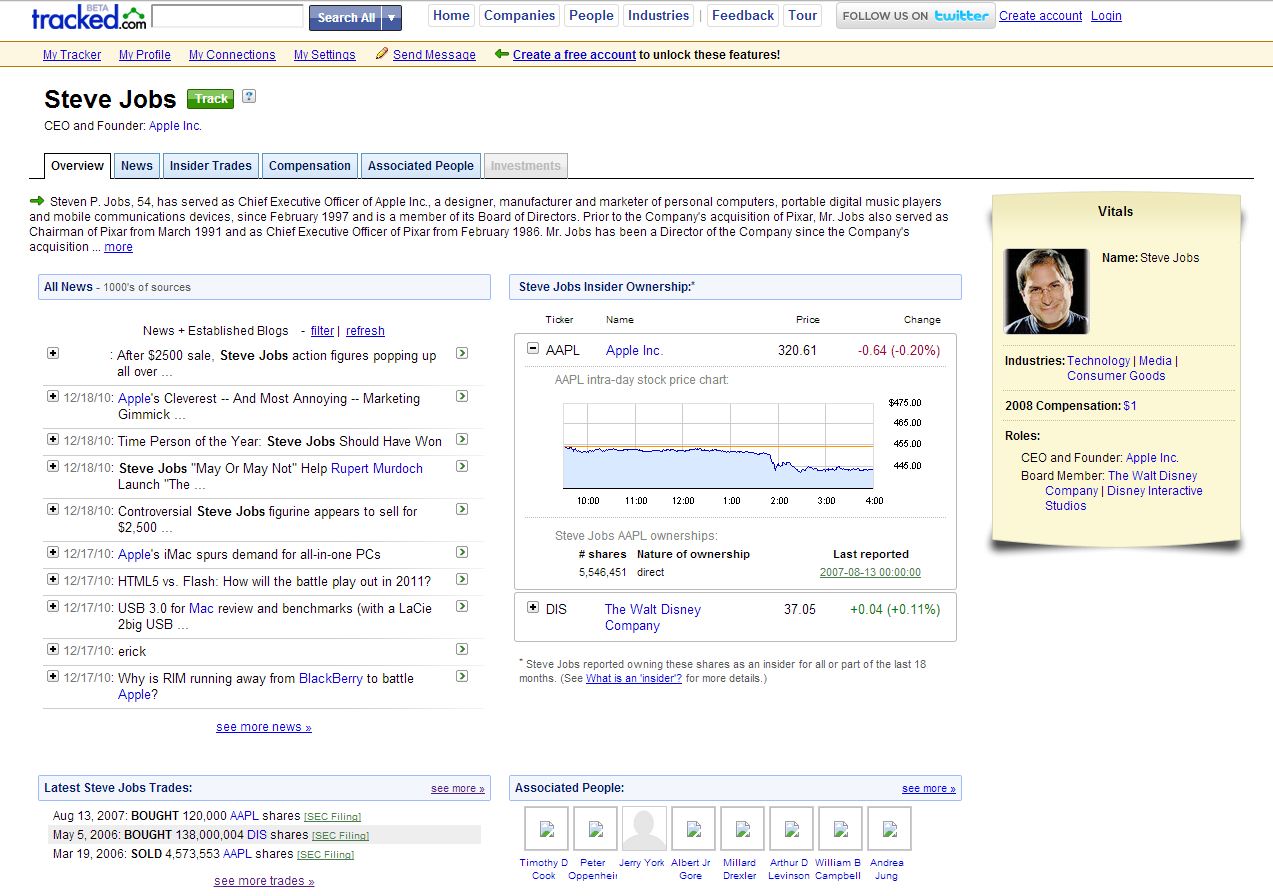1273x896 pixels.
Task: Open arrow icon for 'HTML5 vs. Flash' news
Action: 462,579
